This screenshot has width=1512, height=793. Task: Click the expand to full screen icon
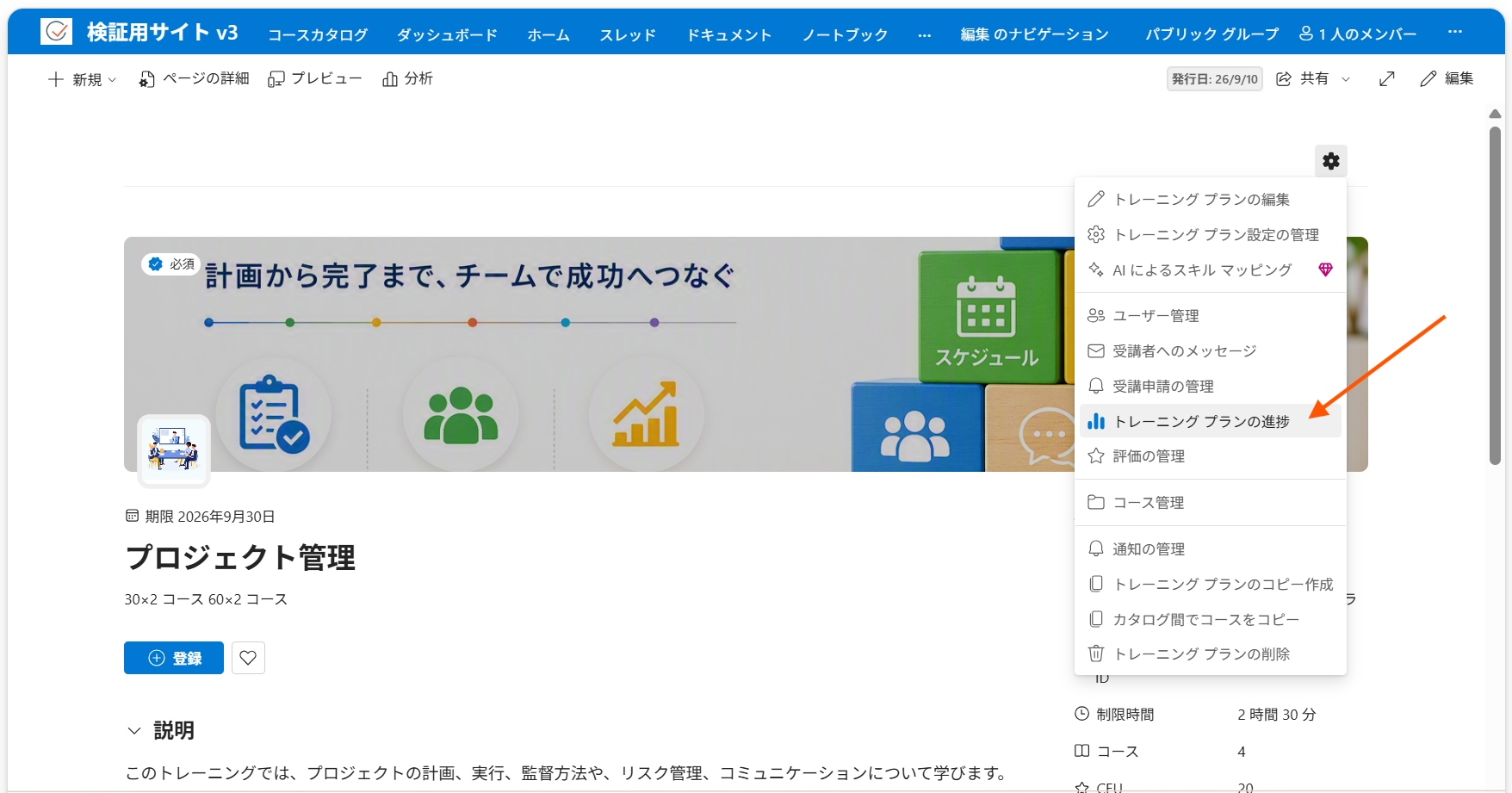click(1386, 79)
